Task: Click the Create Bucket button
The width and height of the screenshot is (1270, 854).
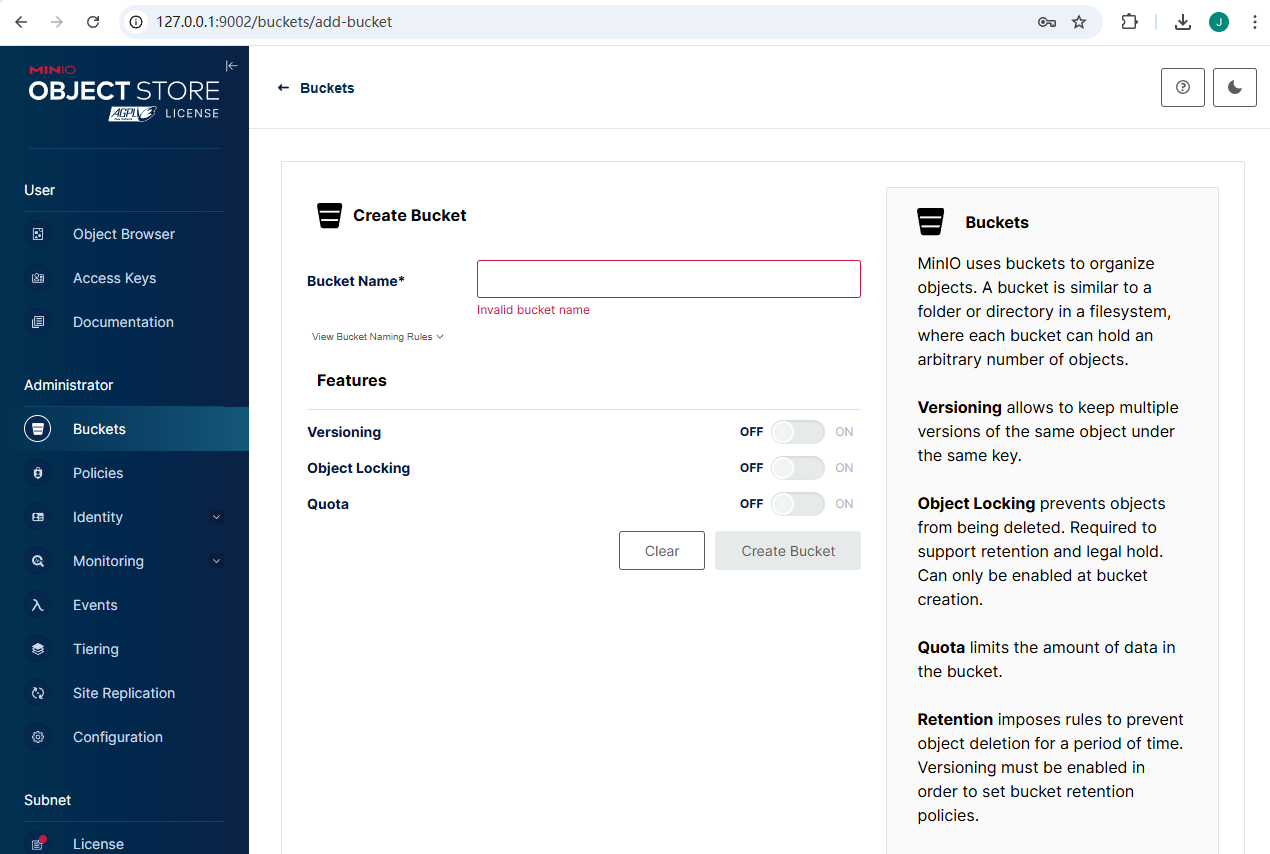Action: point(788,551)
